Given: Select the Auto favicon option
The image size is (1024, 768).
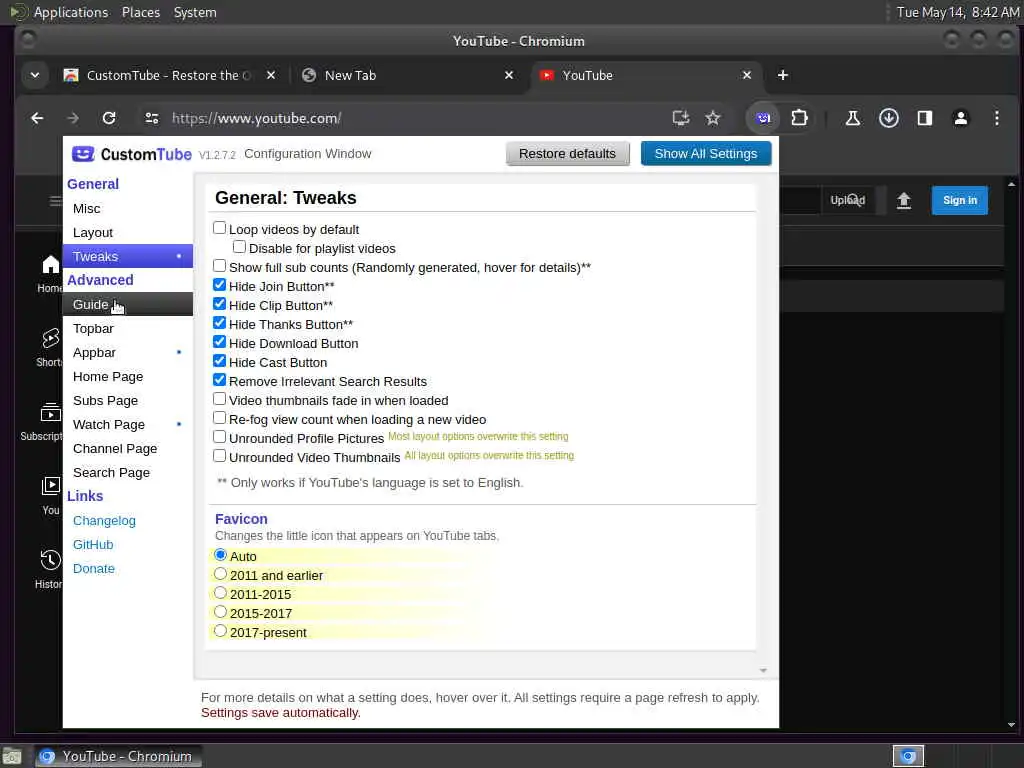Looking at the screenshot, I should [x=221, y=555].
